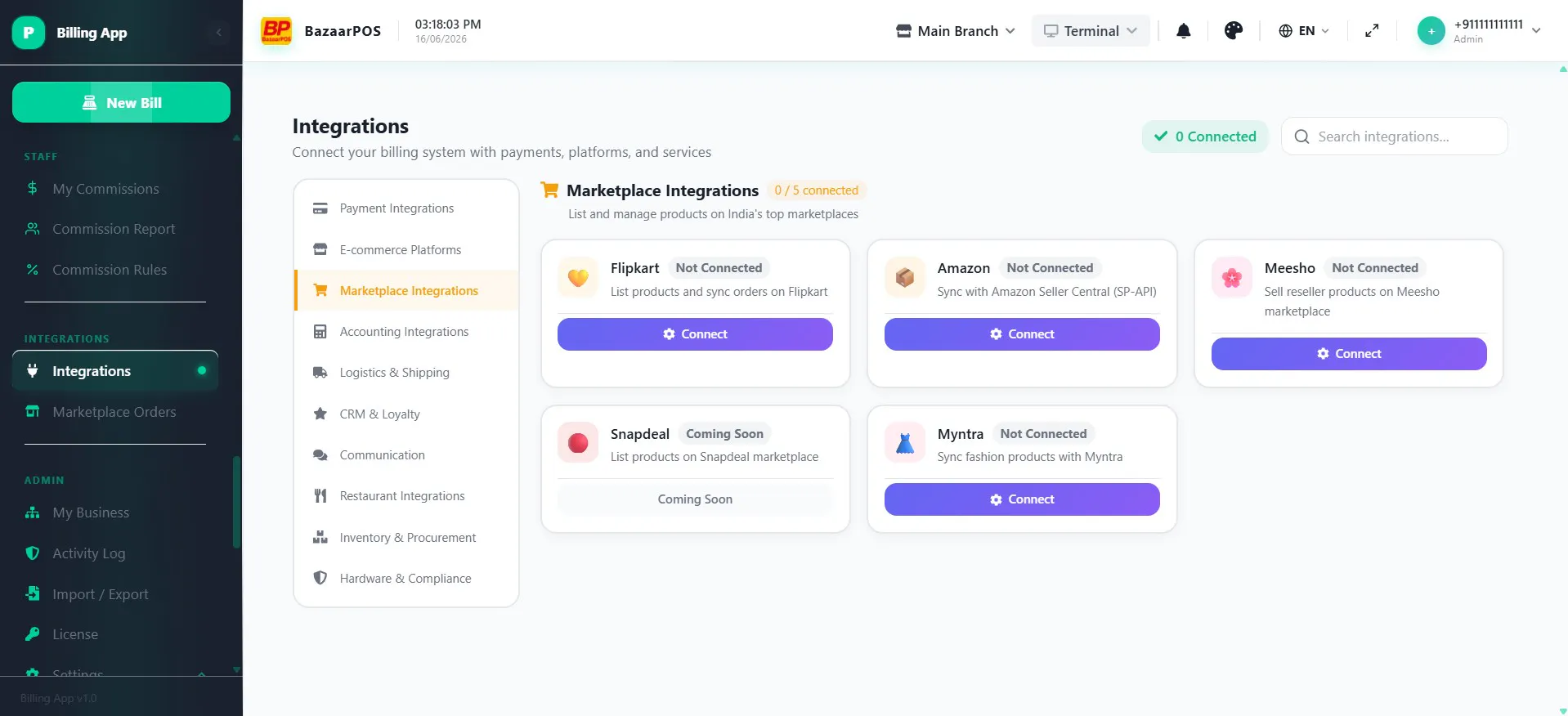Click the 0 Connected filter badge
This screenshot has width=1568, height=716.
1205,136
